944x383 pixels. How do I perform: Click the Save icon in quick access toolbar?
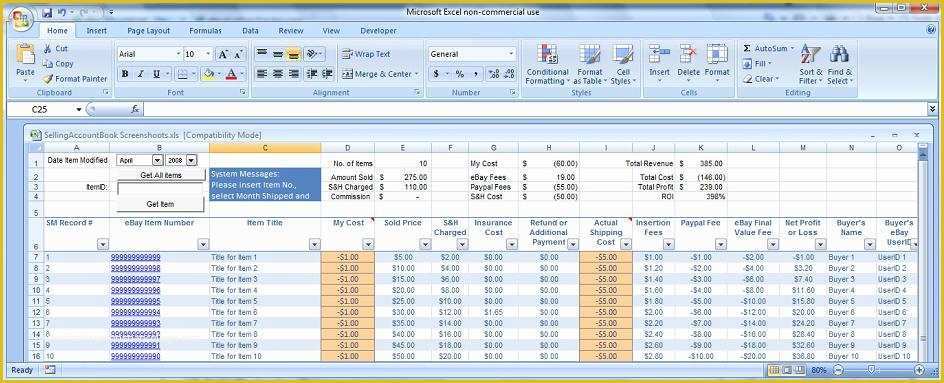tap(48, 12)
